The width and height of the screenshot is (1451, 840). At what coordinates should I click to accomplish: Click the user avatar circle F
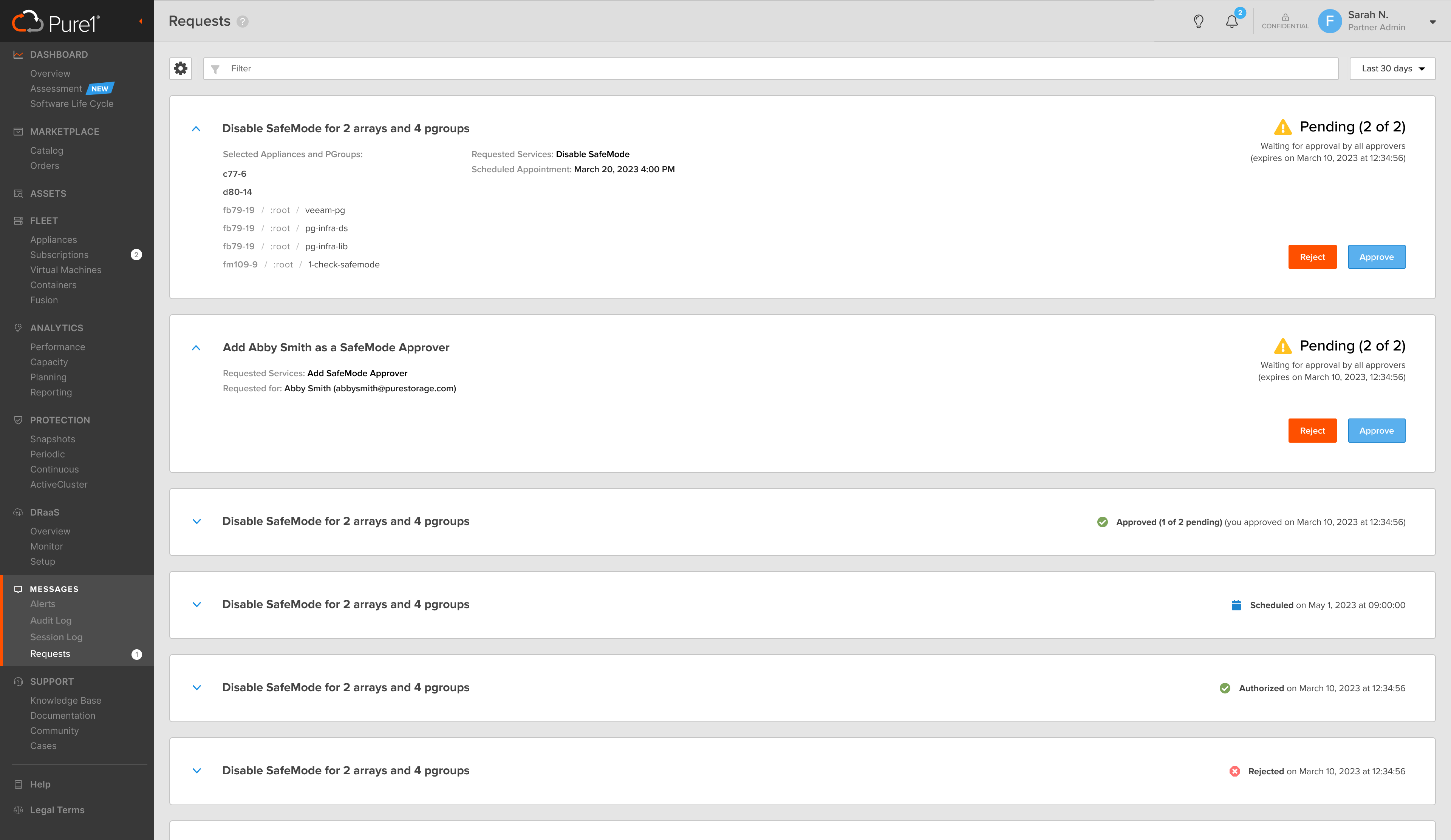click(1329, 21)
